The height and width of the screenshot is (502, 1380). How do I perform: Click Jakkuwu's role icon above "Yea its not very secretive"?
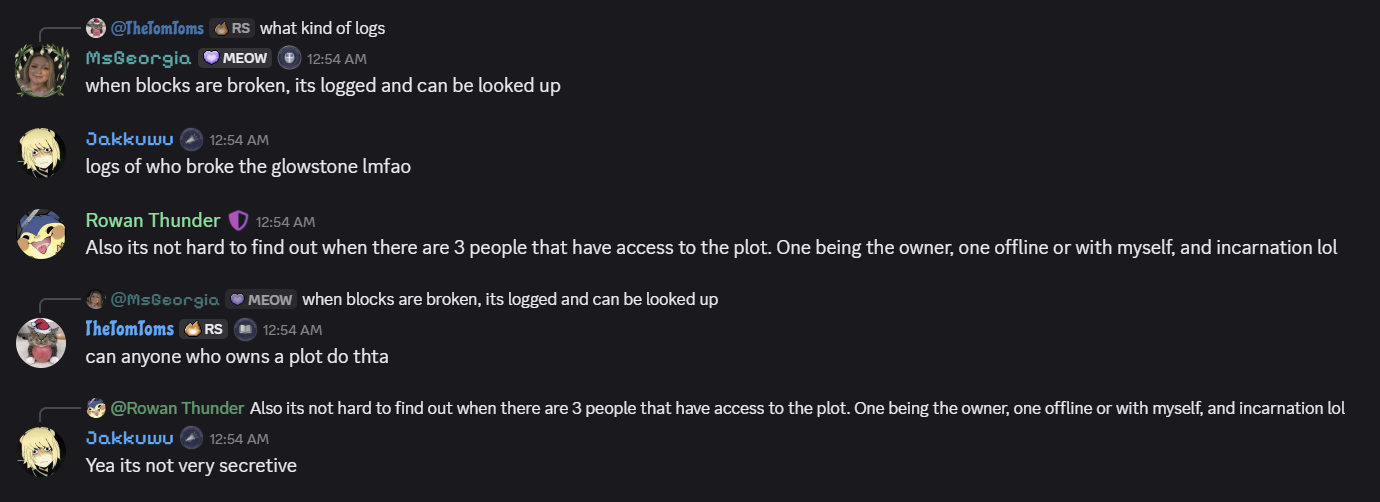click(x=191, y=438)
